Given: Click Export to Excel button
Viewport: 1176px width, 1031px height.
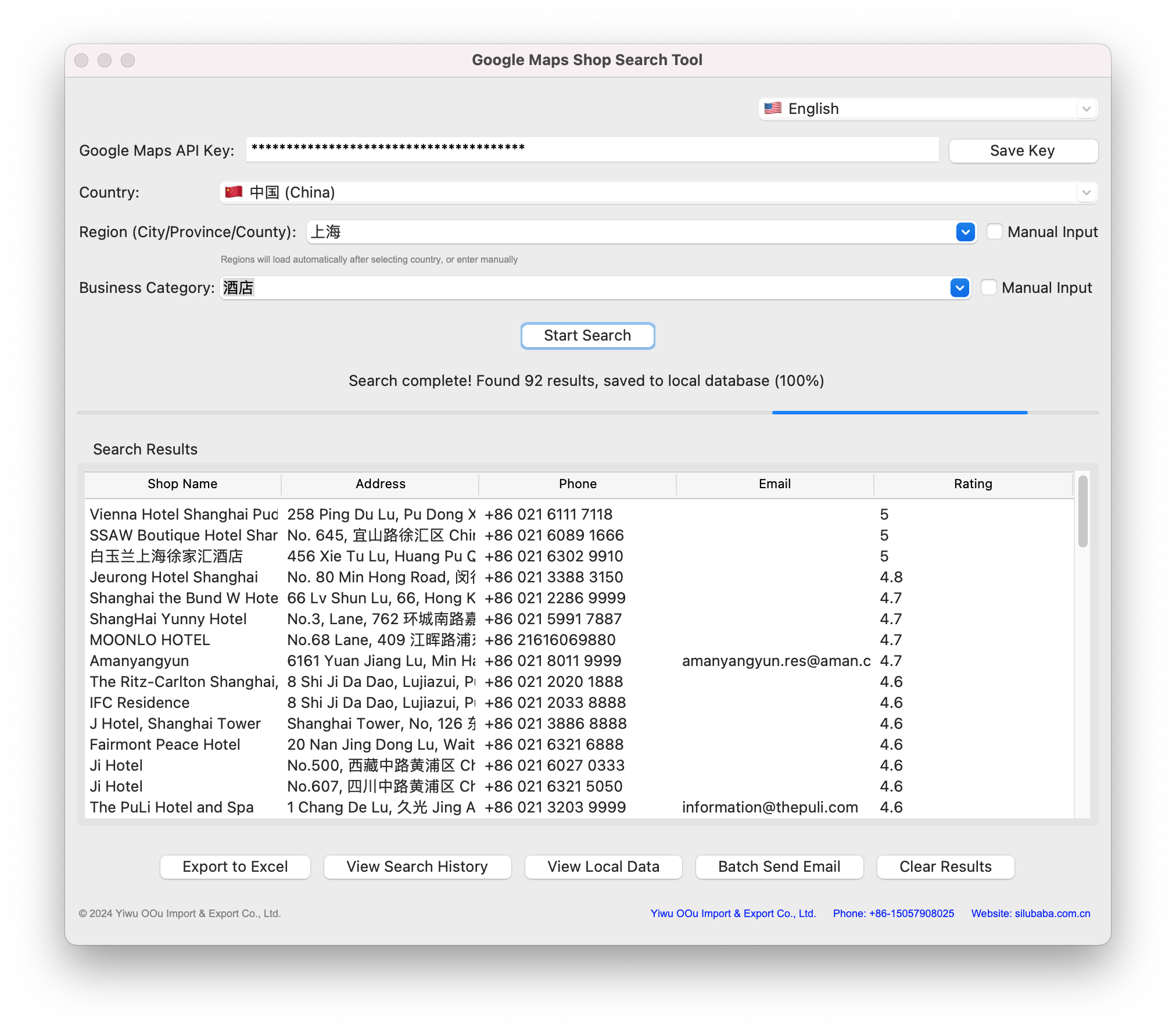Looking at the screenshot, I should 235,867.
